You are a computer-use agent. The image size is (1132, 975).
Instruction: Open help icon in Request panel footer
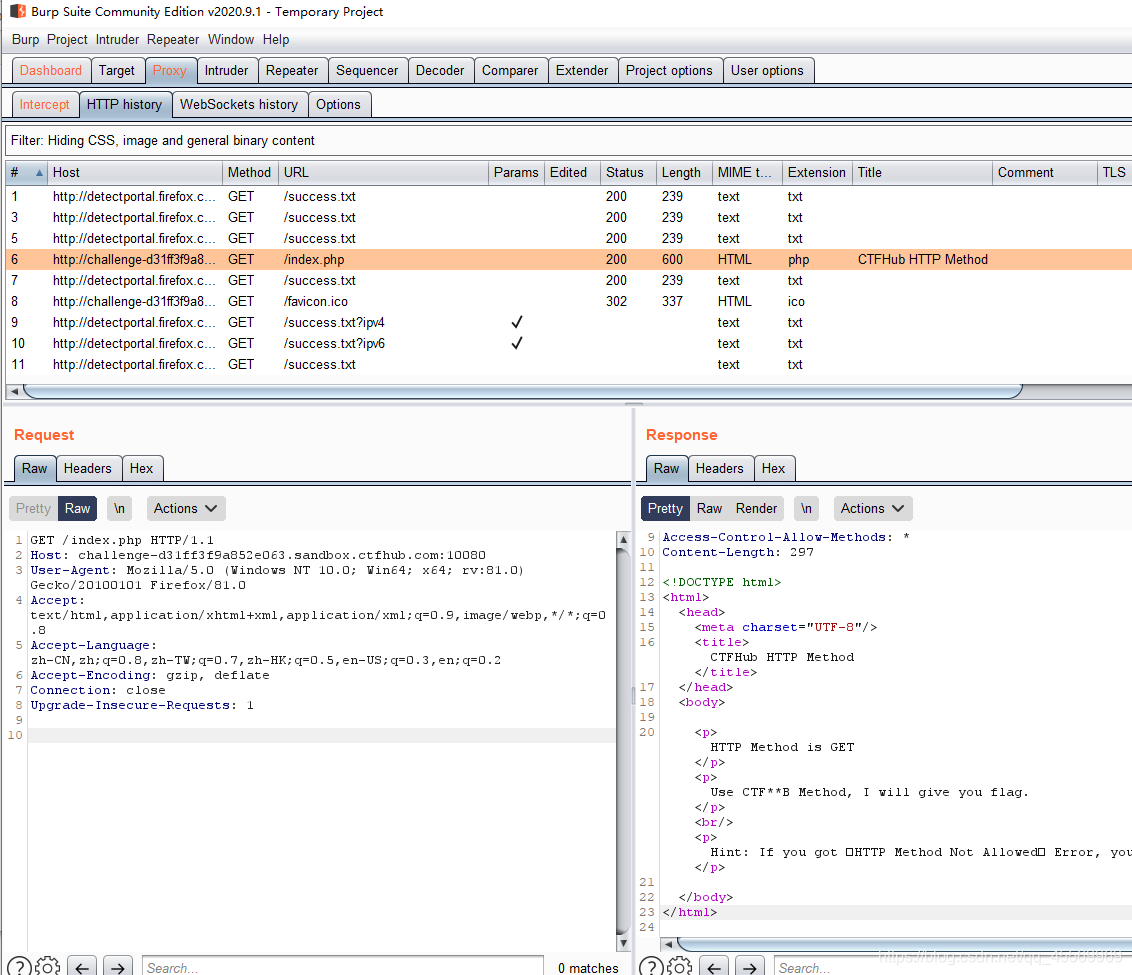tap(19, 966)
